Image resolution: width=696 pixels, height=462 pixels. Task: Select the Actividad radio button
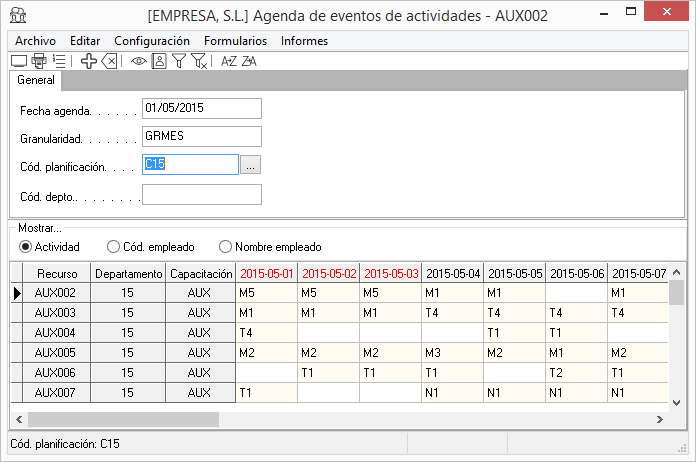(x=26, y=246)
